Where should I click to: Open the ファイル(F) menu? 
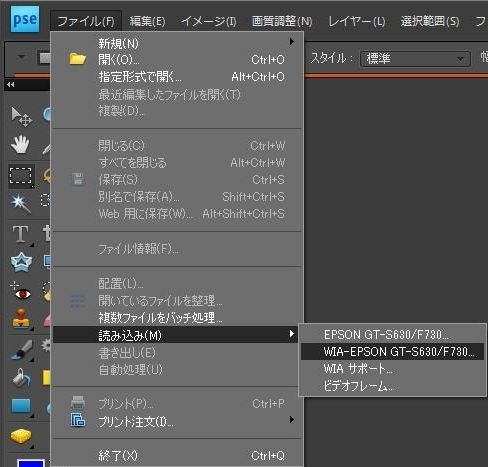pyautogui.click(x=86, y=21)
